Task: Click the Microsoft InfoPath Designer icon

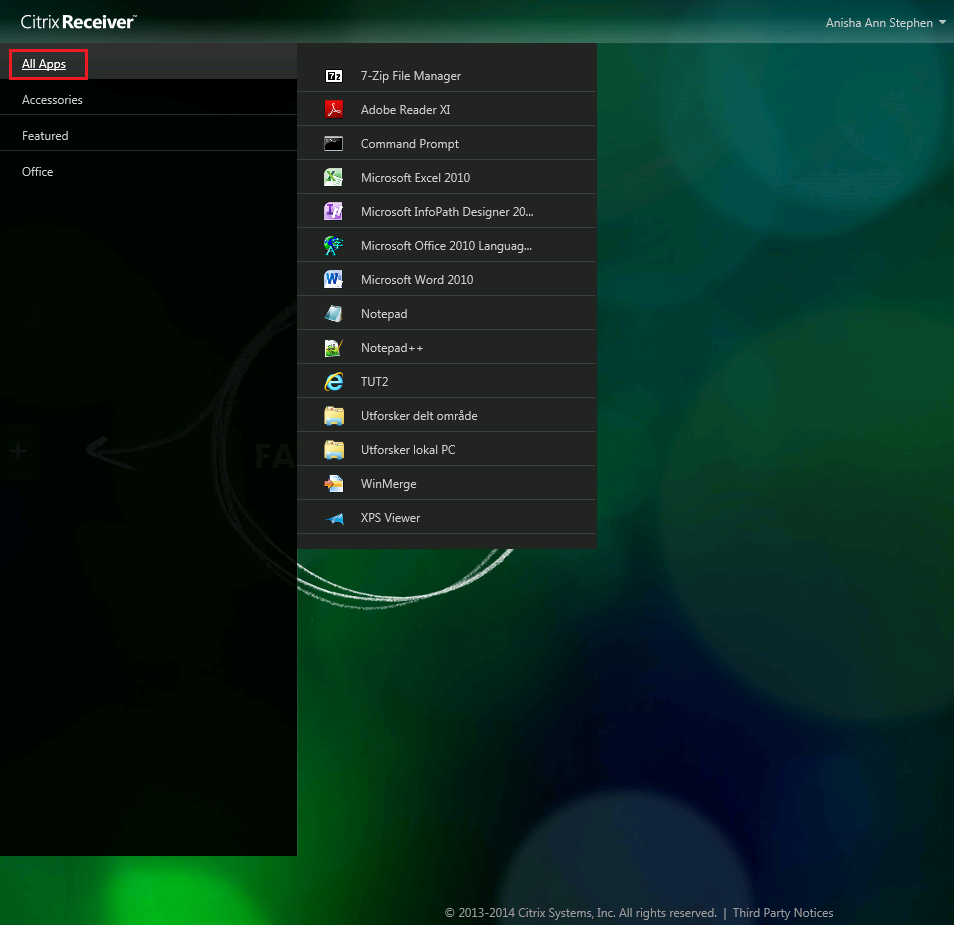Action: (x=333, y=212)
